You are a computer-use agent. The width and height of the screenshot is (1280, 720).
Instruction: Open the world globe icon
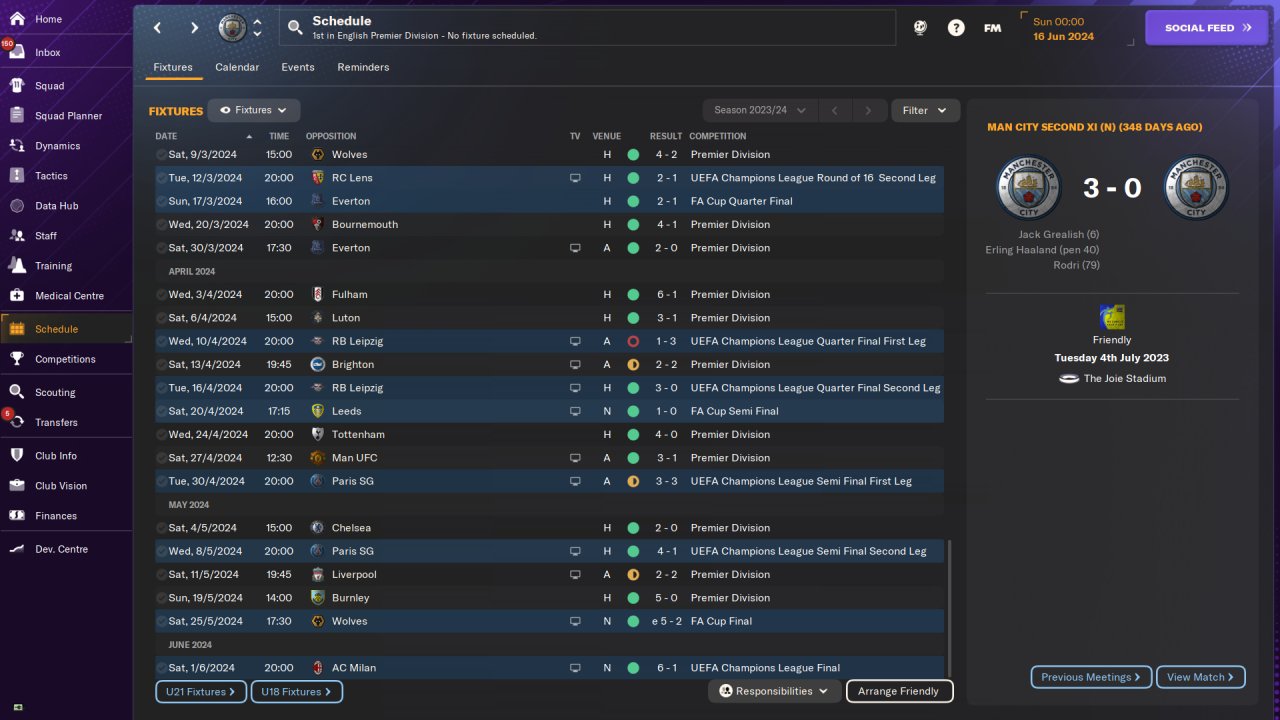coord(920,28)
